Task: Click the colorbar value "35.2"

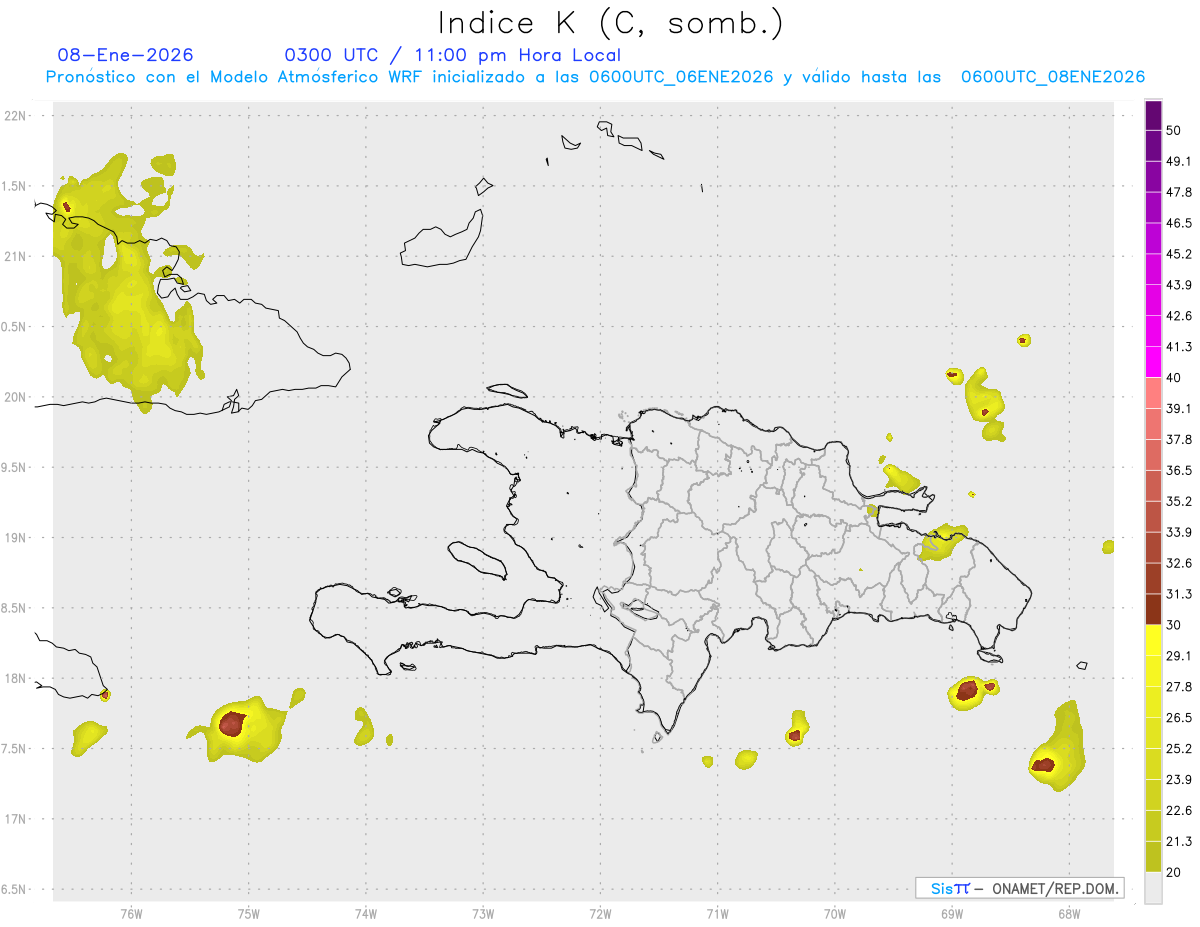Action: point(1179,501)
